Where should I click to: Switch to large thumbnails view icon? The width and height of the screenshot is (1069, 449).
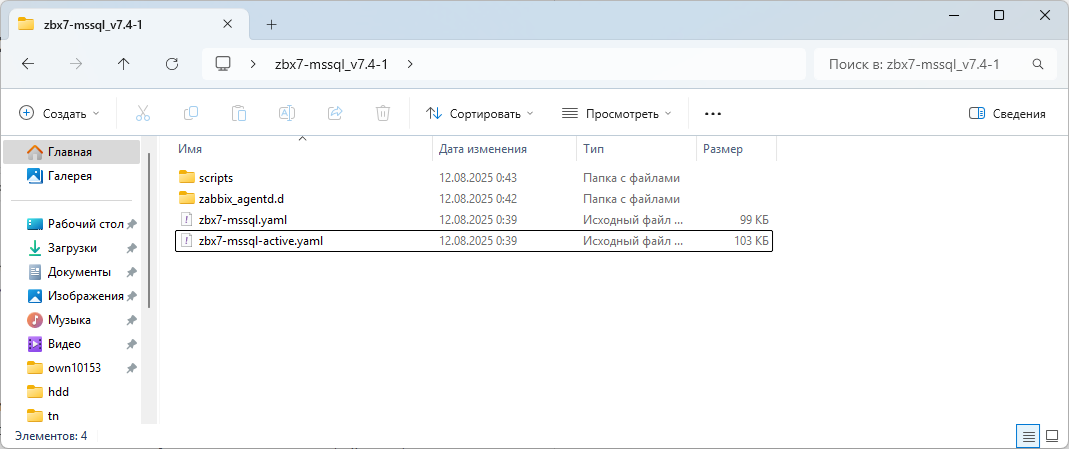click(x=1051, y=435)
